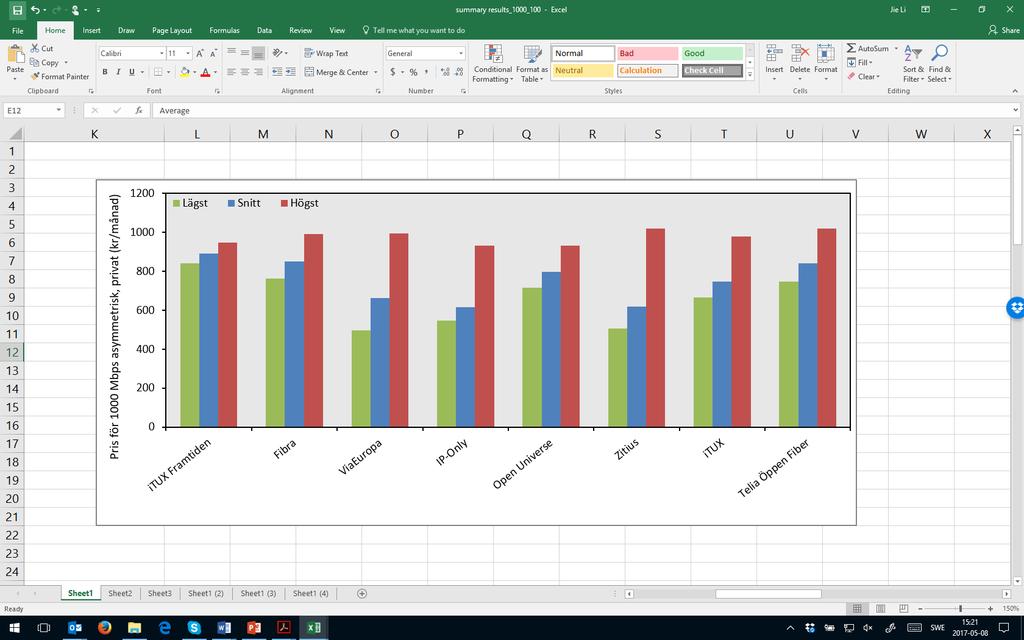Paste clipboard contents
The image size is (1024, 640).
point(14,63)
